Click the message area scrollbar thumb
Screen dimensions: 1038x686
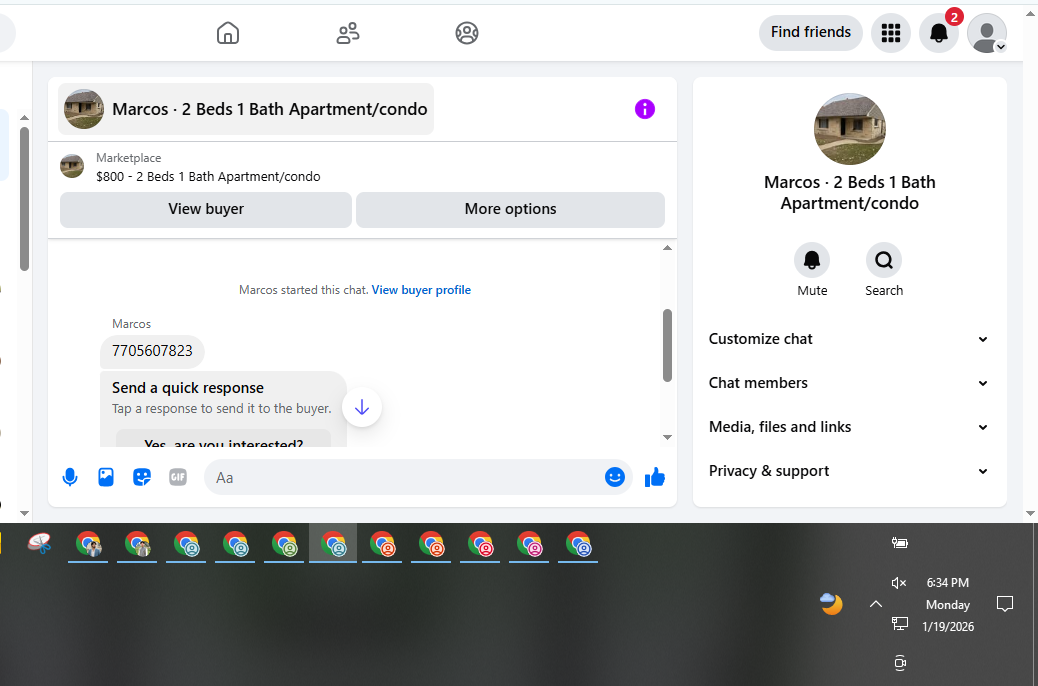click(x=667, y=345)
